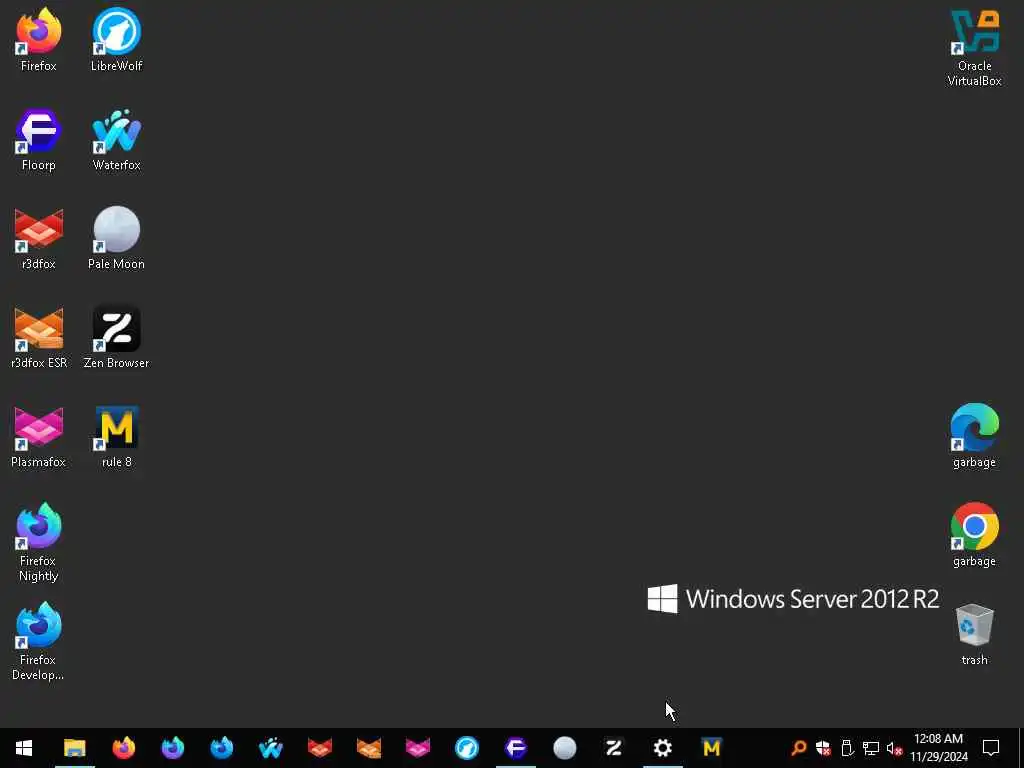Select the Waterfox desktop icon
The height and width of the screenshot is (768, 1024).
click(116, 138)
